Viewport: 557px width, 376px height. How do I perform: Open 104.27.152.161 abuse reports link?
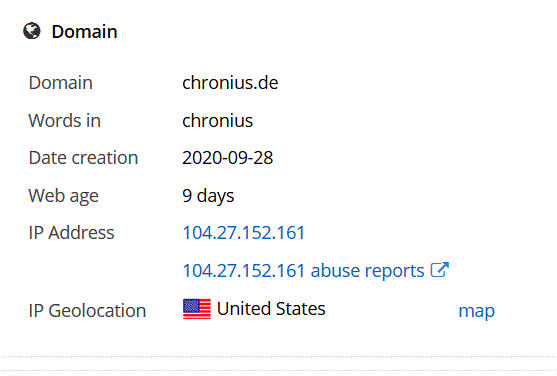pos(303,270)
